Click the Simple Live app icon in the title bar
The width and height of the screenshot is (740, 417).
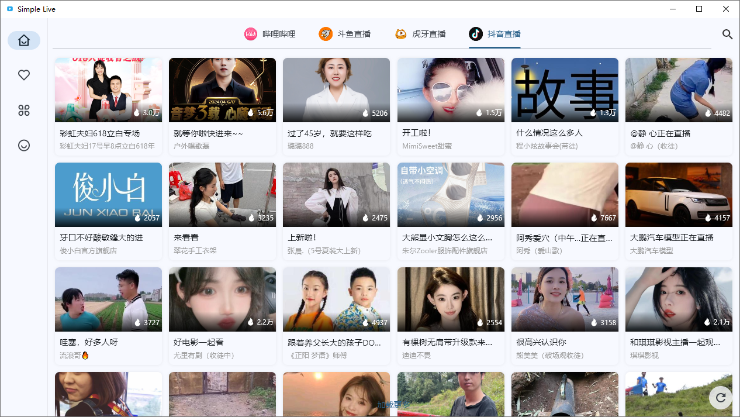10,9
